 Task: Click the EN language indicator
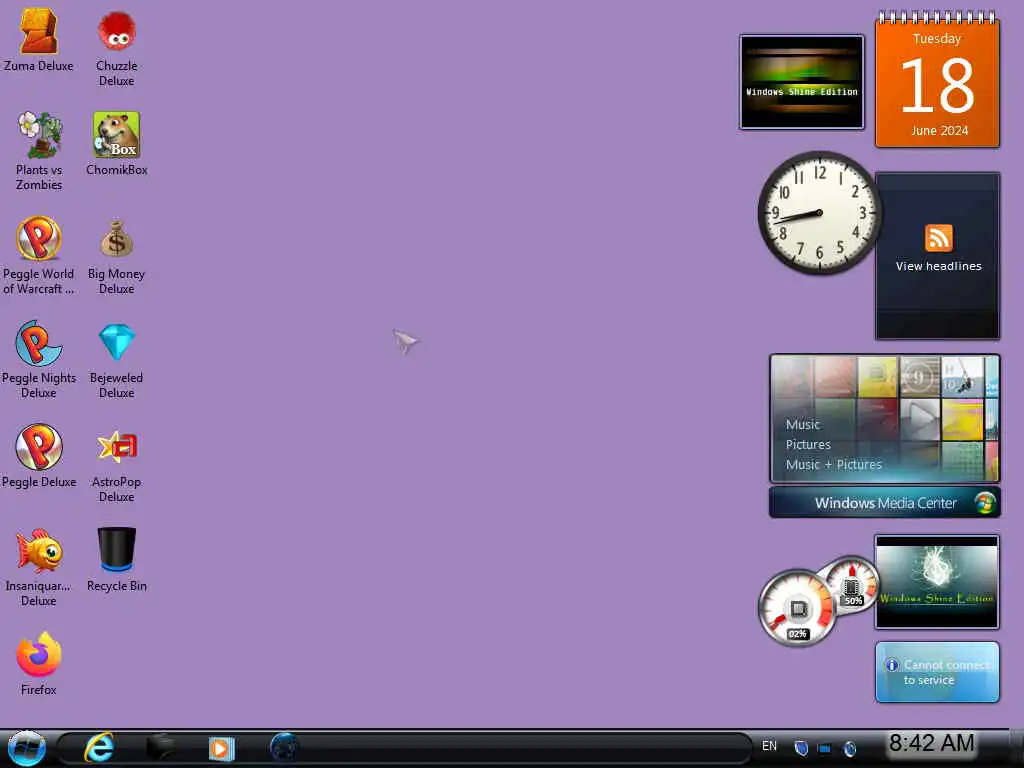769,746
